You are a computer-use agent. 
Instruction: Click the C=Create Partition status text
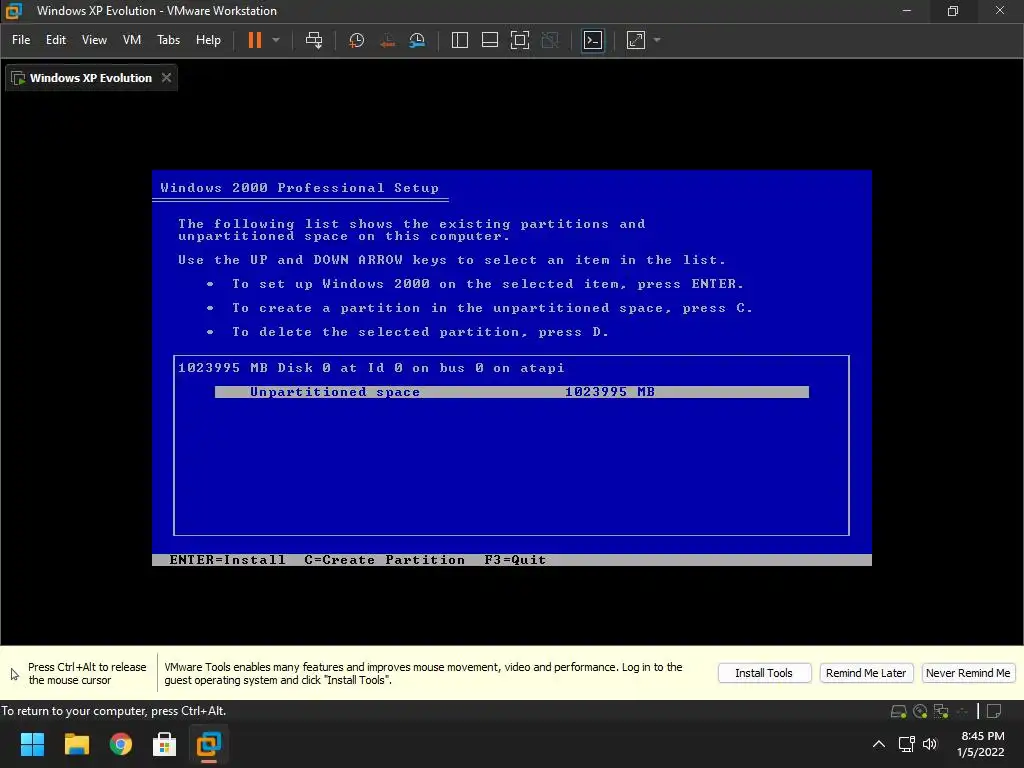click(385, 560)
